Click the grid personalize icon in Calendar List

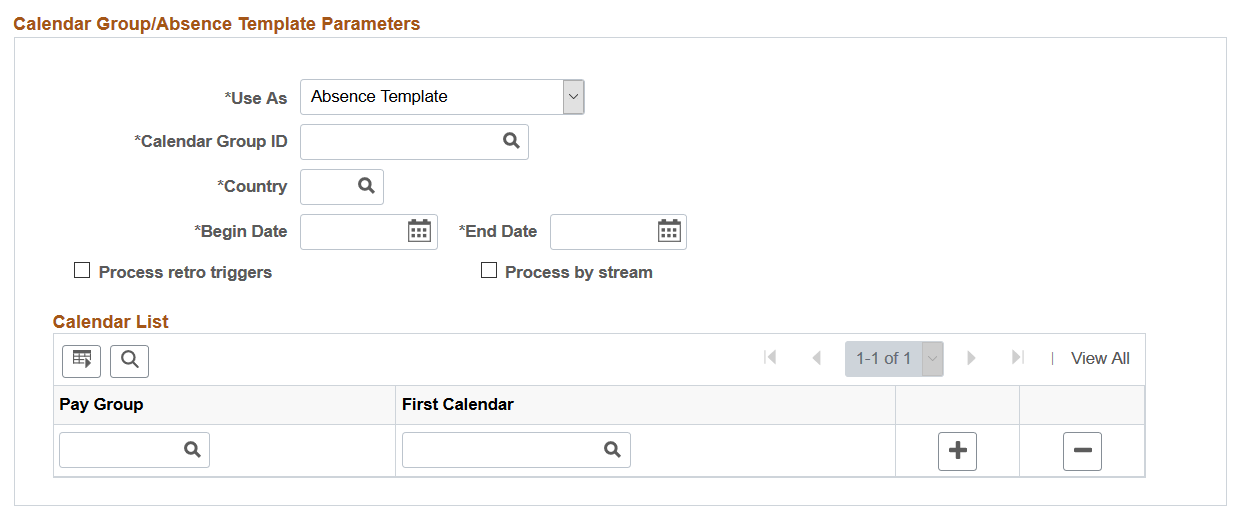(x=81, y=360)
